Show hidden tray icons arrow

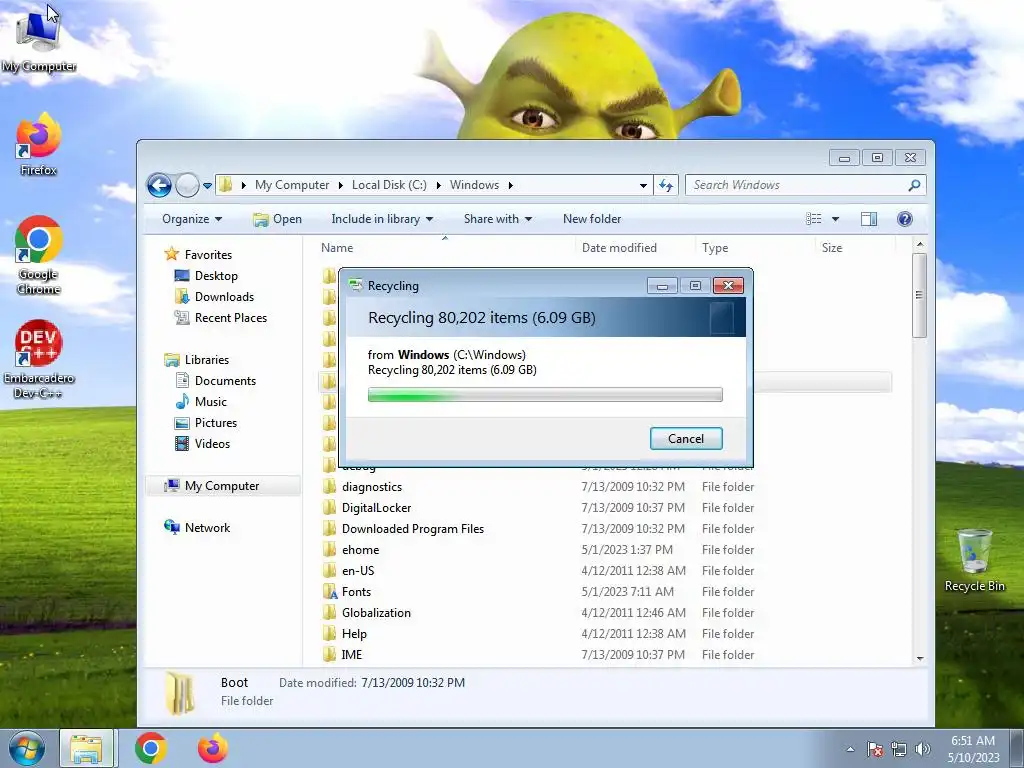click(x=850, y=749)
